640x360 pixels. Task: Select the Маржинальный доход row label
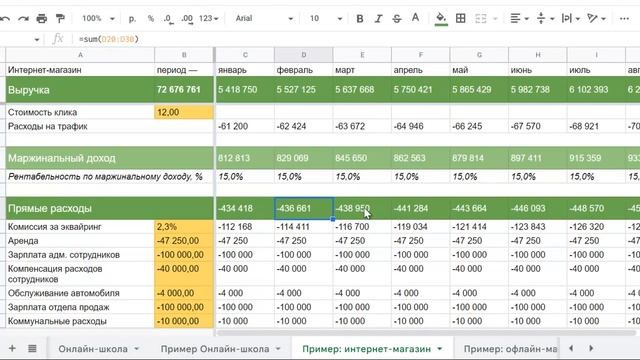click(x=80, y=158)
